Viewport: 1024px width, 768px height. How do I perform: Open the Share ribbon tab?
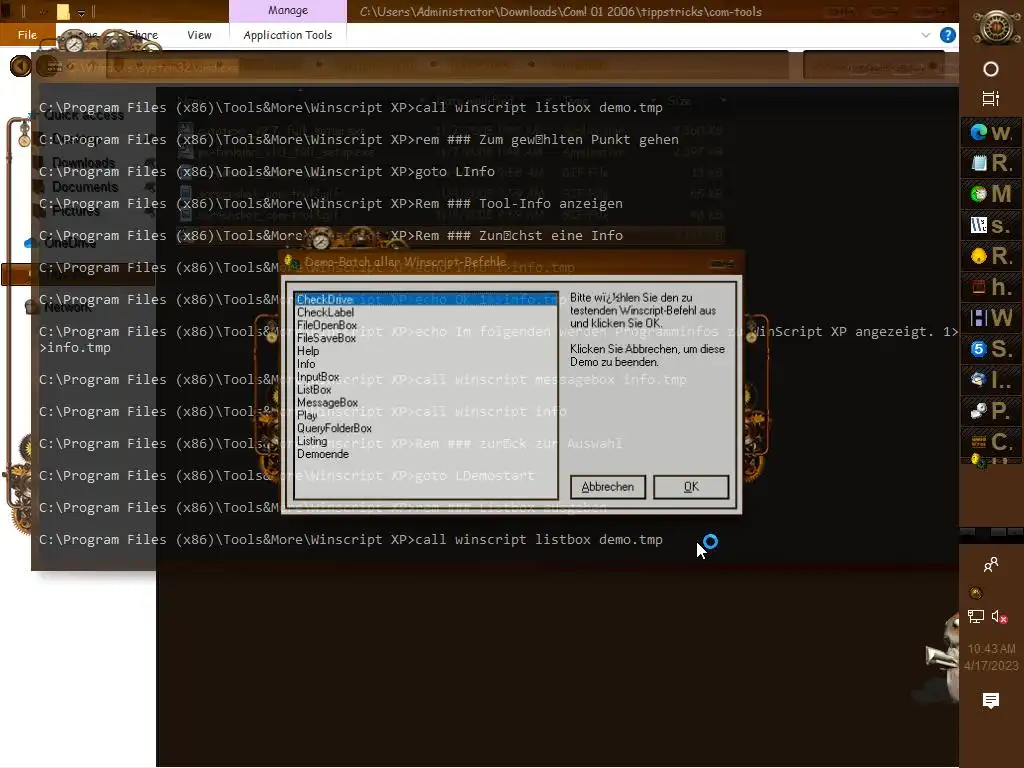point(143,35)
